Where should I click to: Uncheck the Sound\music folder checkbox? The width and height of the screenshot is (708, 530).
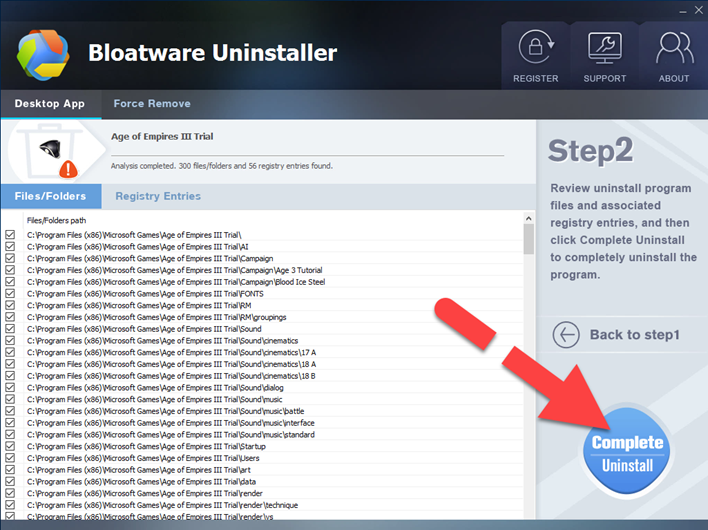pos(10,399)
